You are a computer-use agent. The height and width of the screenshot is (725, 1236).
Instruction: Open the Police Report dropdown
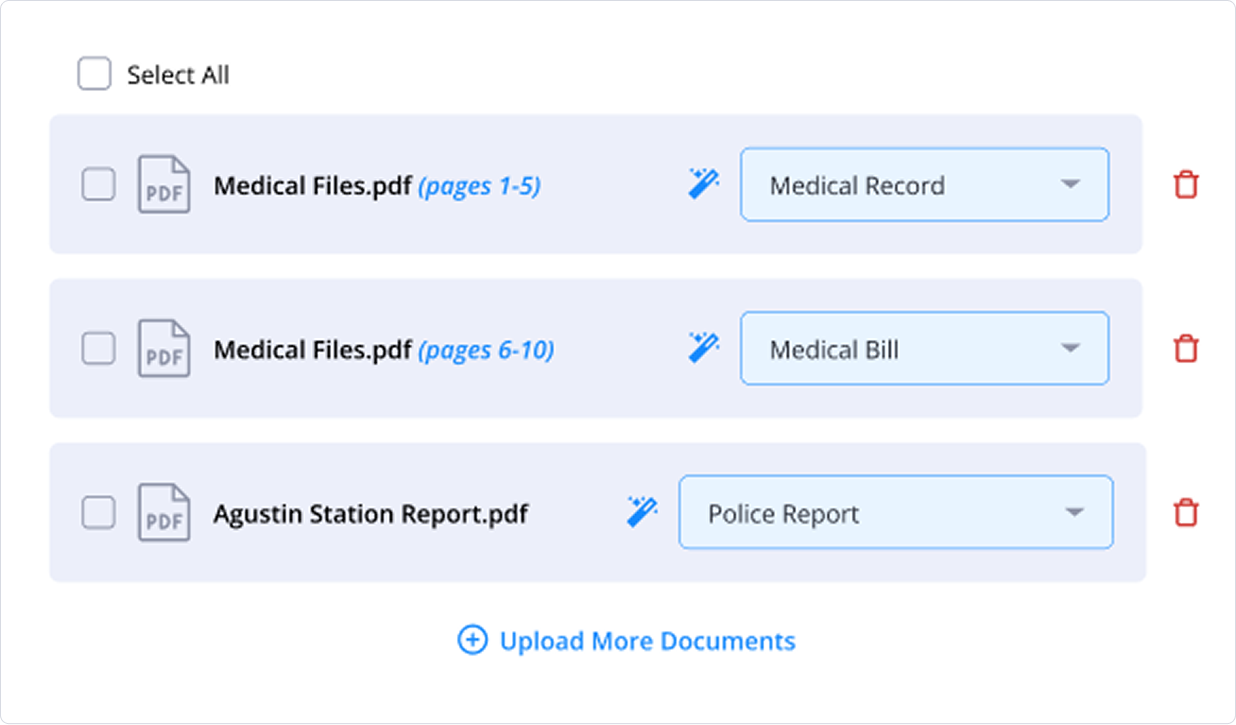(x=896, y=512)
